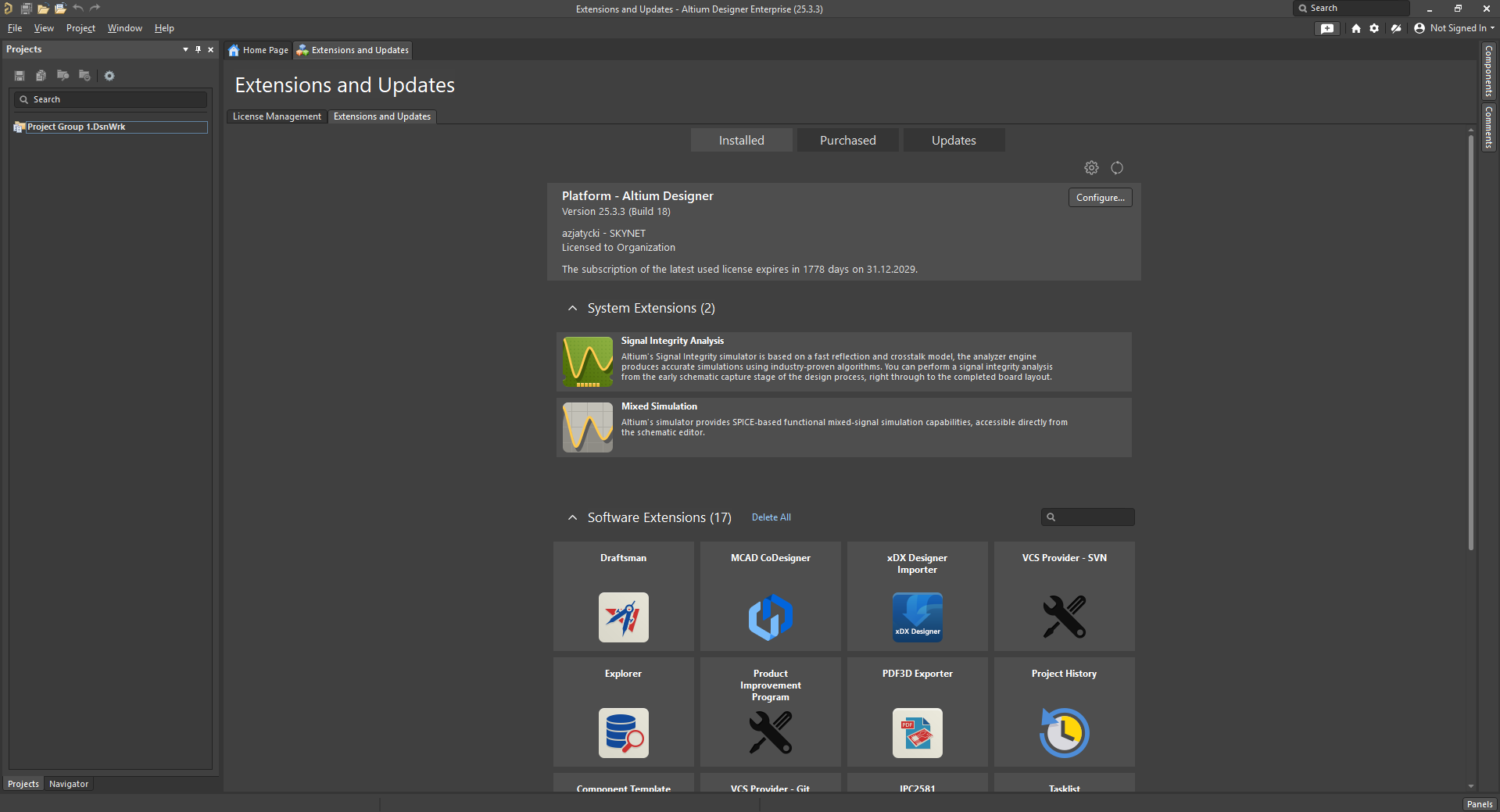The height and width of the screenshot is (812, 1500).
Task: Click the Compile documents icon in Projects panel
Action: tap(41, 76)
